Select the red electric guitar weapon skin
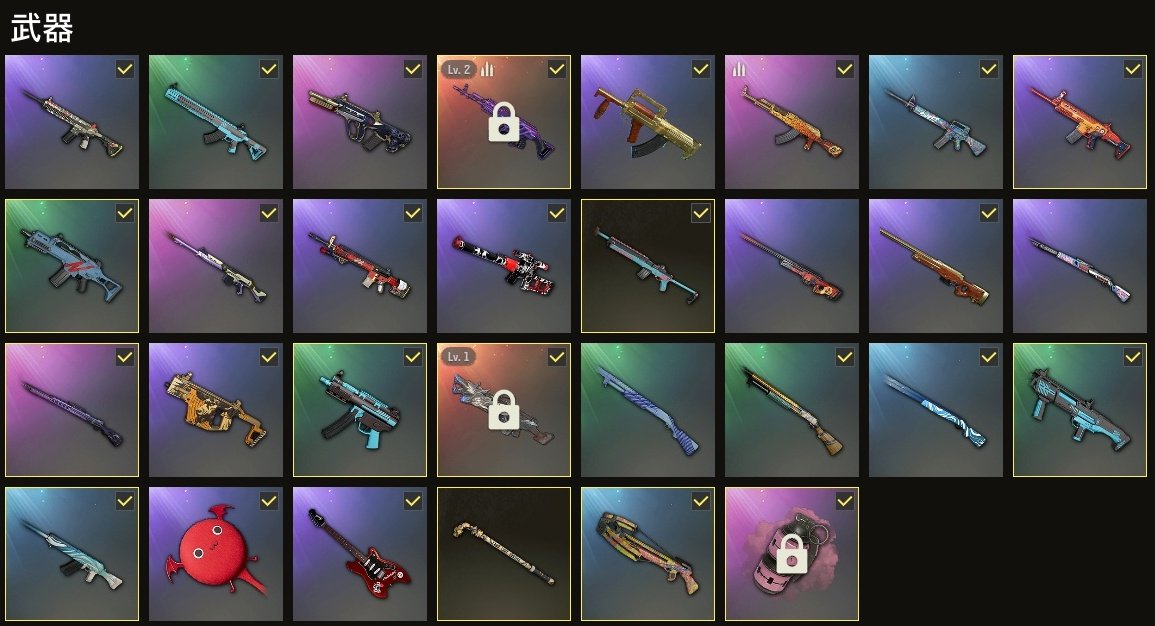The height and width of the screenshot is (626, 1155). (x=359, y=554)
